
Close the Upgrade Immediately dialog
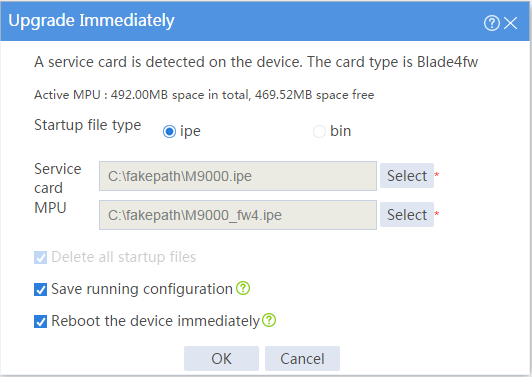click(510, 23)
